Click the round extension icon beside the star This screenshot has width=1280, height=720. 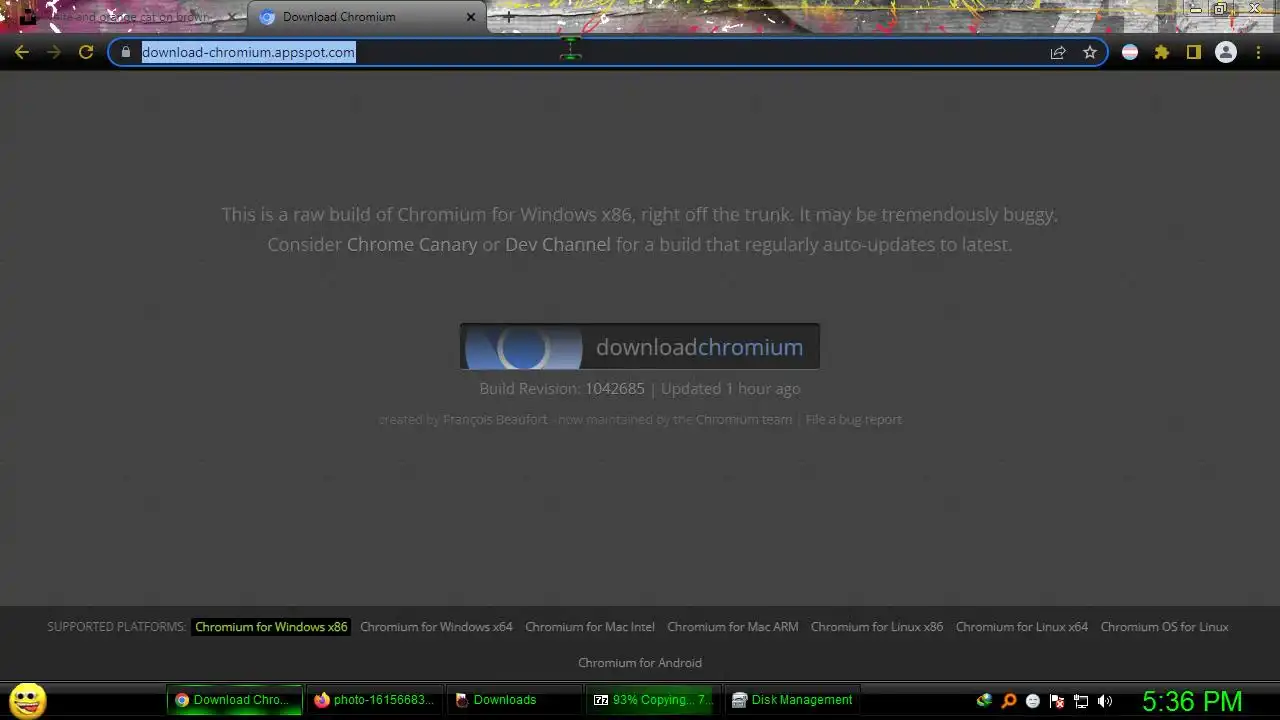tap(1130, 52)
